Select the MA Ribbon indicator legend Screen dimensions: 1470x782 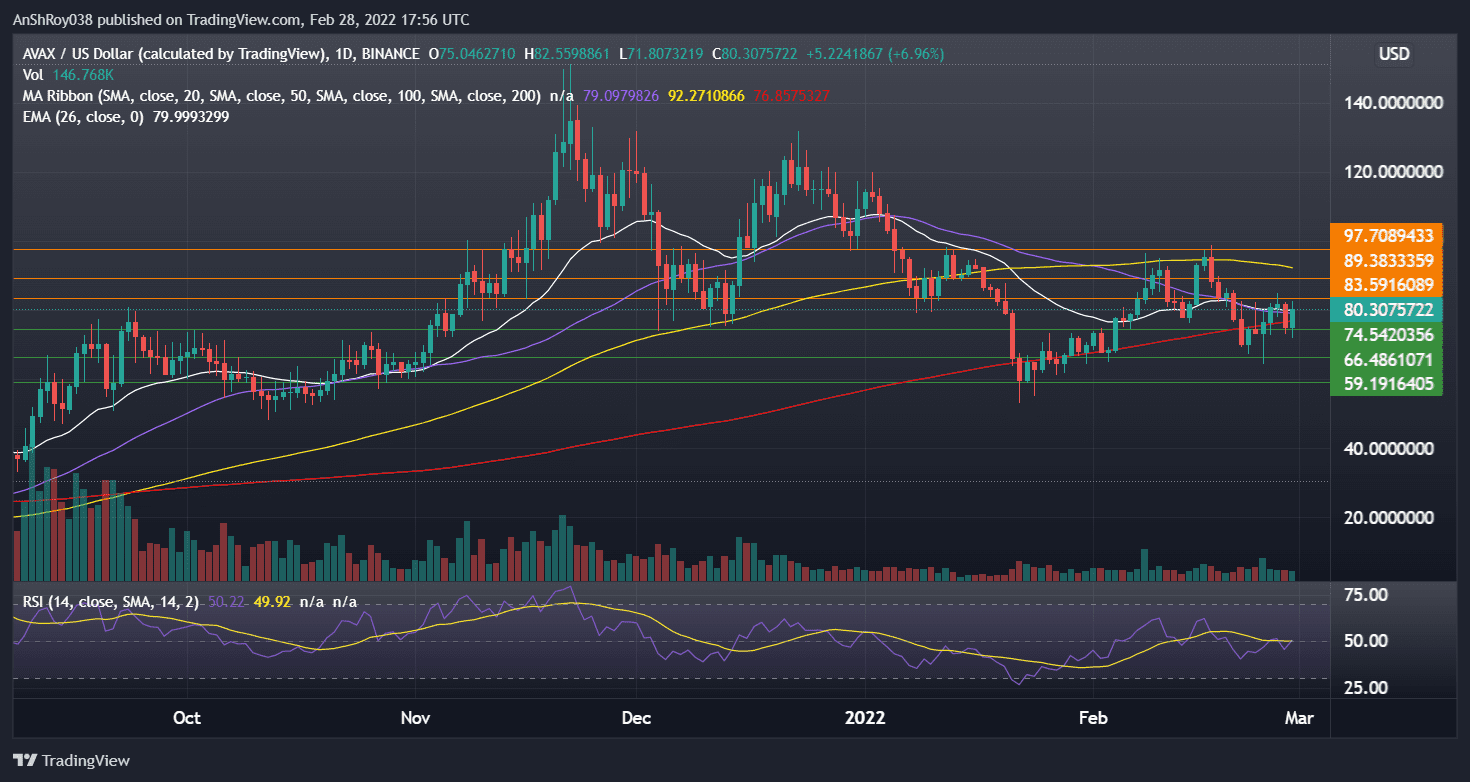(x=100, y=96)
